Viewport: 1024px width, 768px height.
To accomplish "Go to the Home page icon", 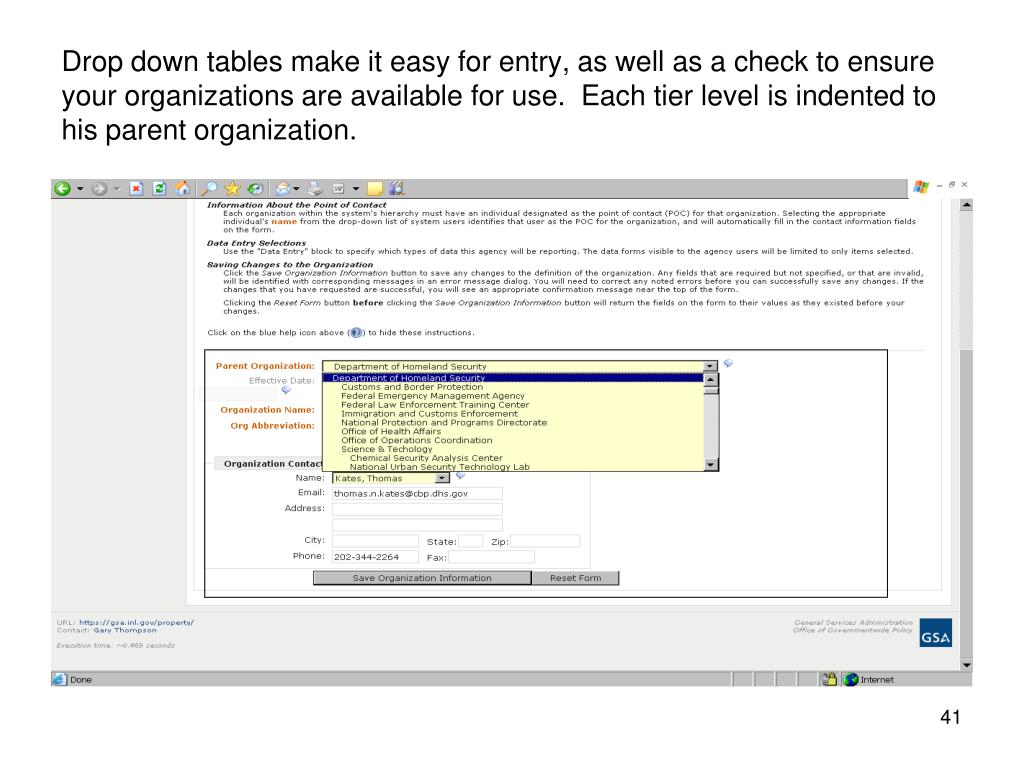I will click(x=184, y=189).
